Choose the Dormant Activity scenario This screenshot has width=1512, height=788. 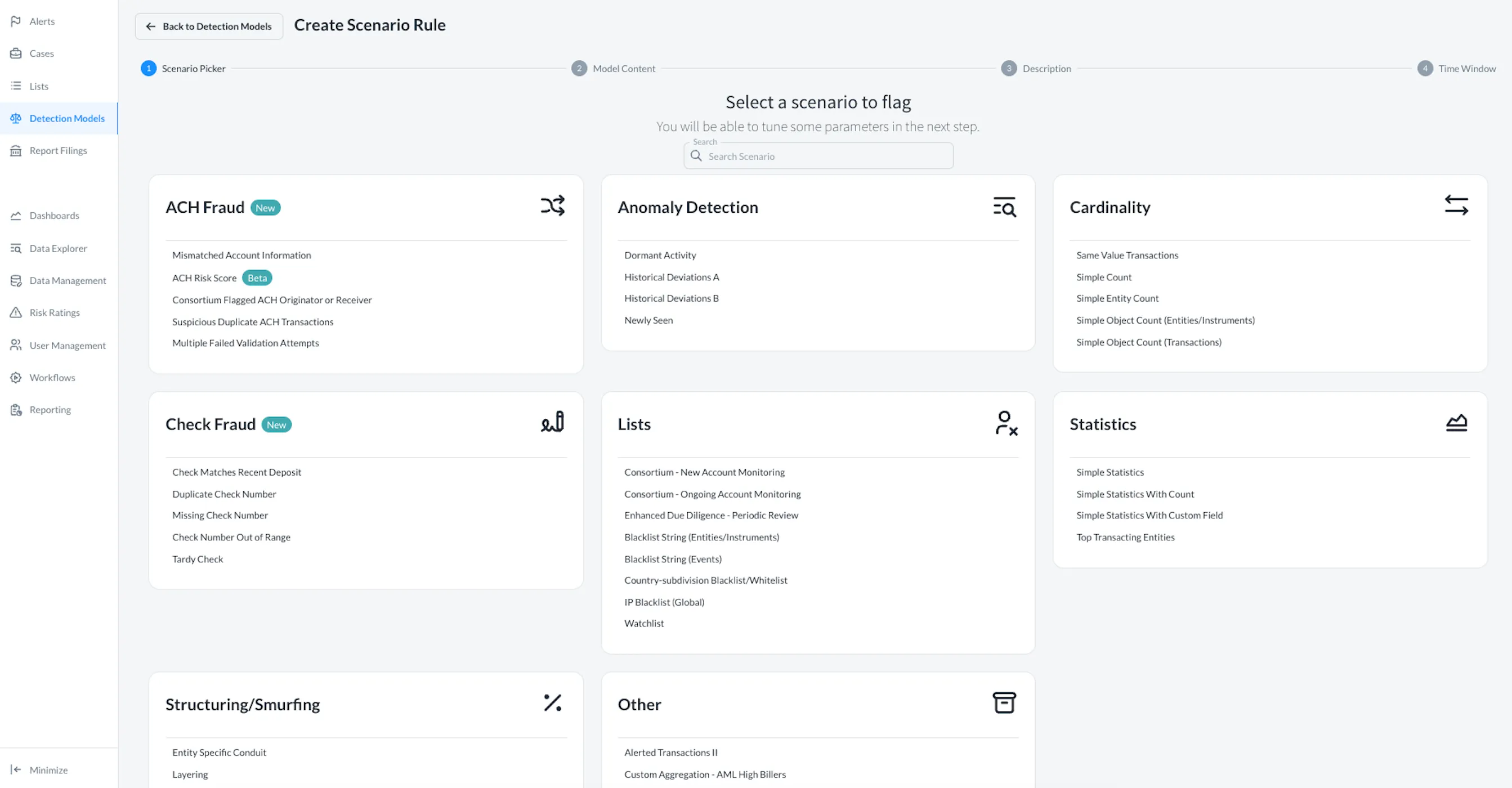(660, 255)
